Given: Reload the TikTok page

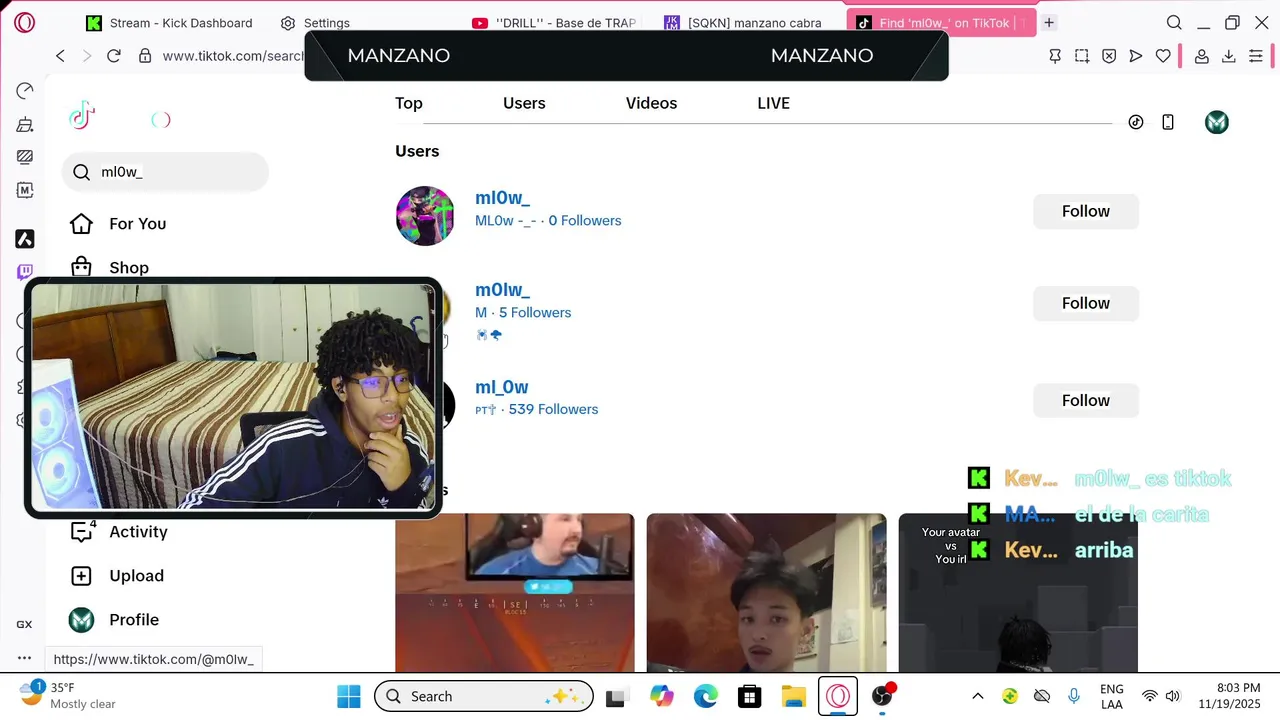Looking at the screenshot, I should (114, 56).
